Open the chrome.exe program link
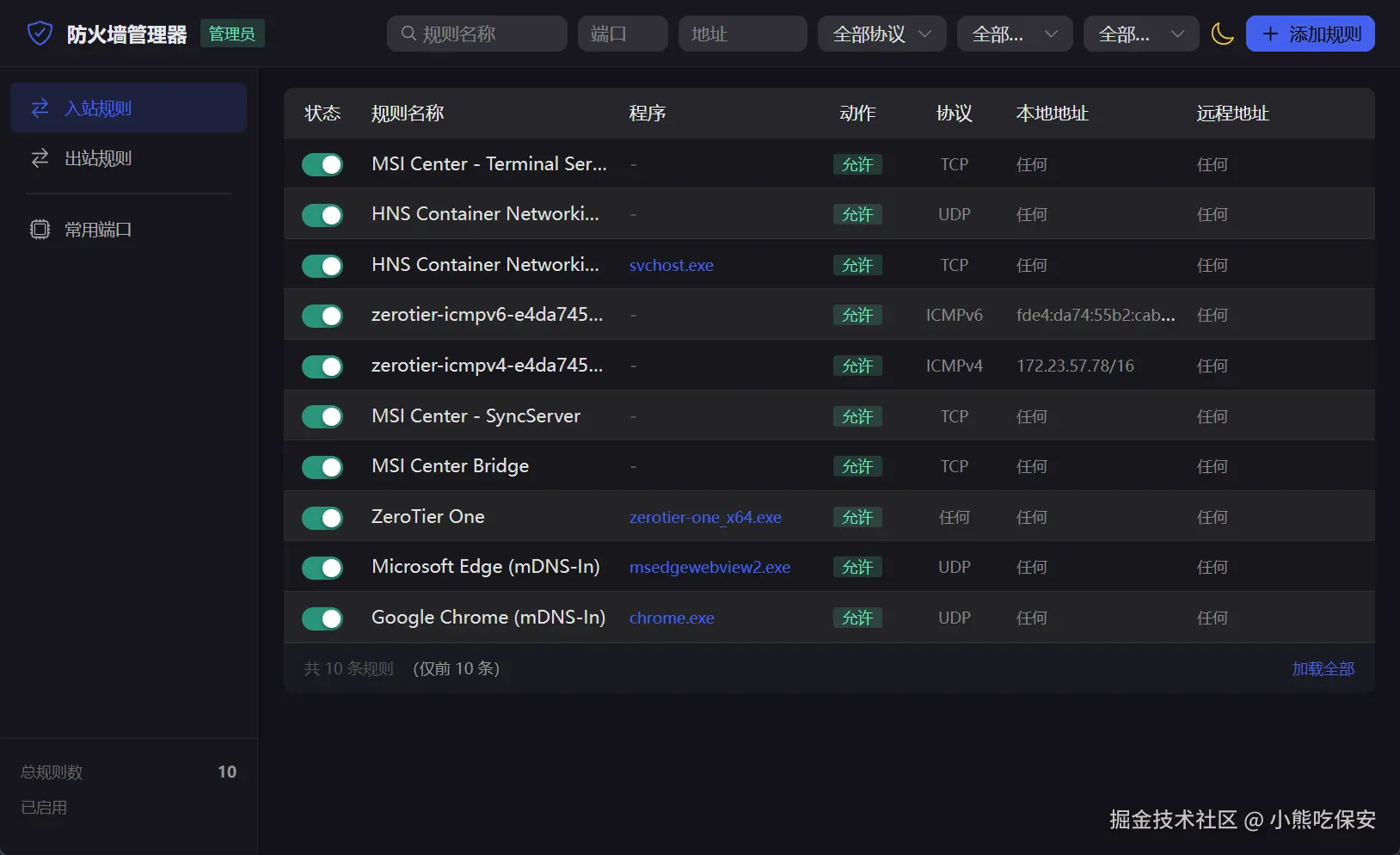Viewport: 1400px width, 855px height. [x=672, y=618]
